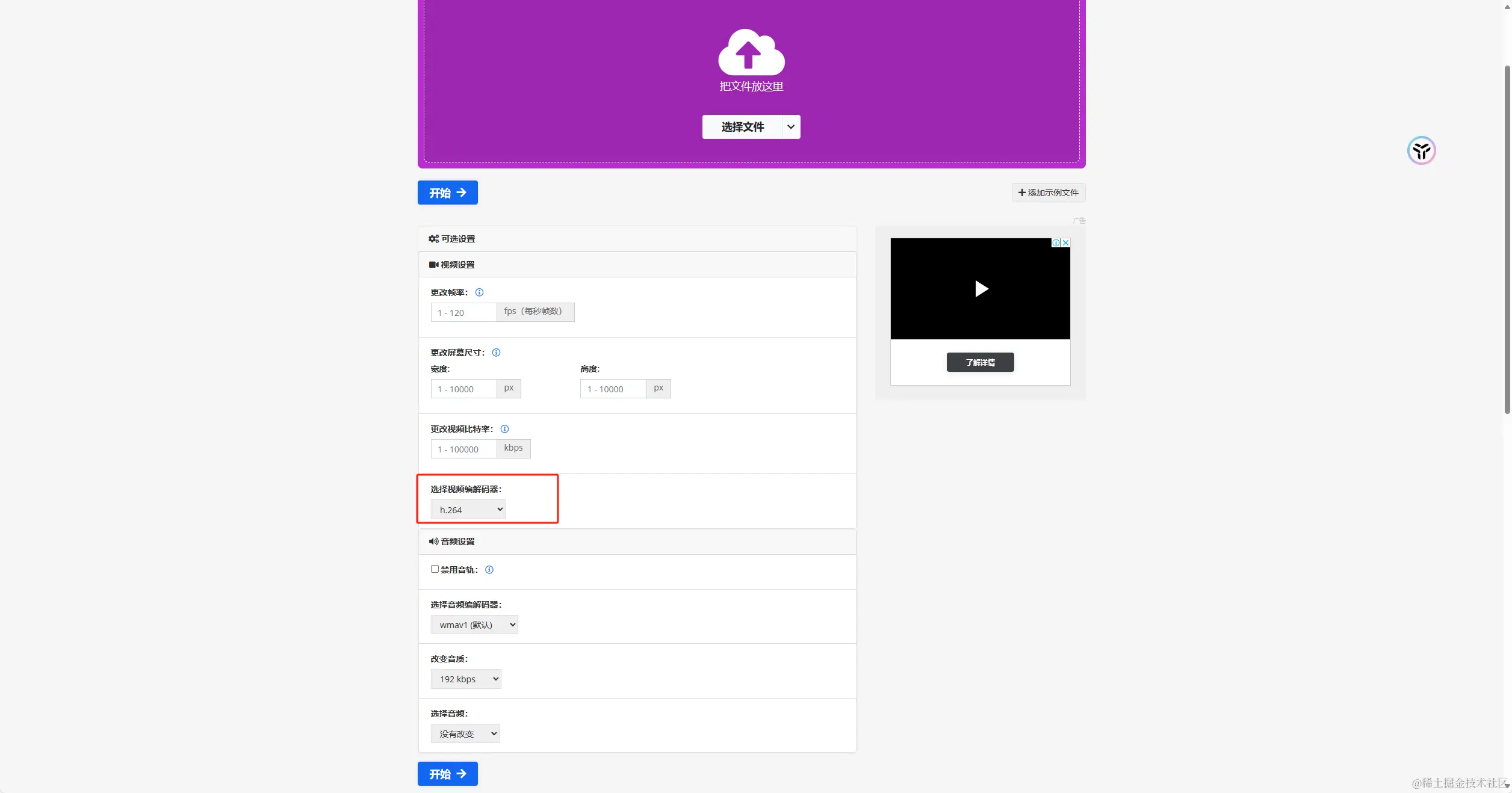Open the wmav1 audio codec dropdown
Screen dimensions: 1512x793
tap(474, 625)
